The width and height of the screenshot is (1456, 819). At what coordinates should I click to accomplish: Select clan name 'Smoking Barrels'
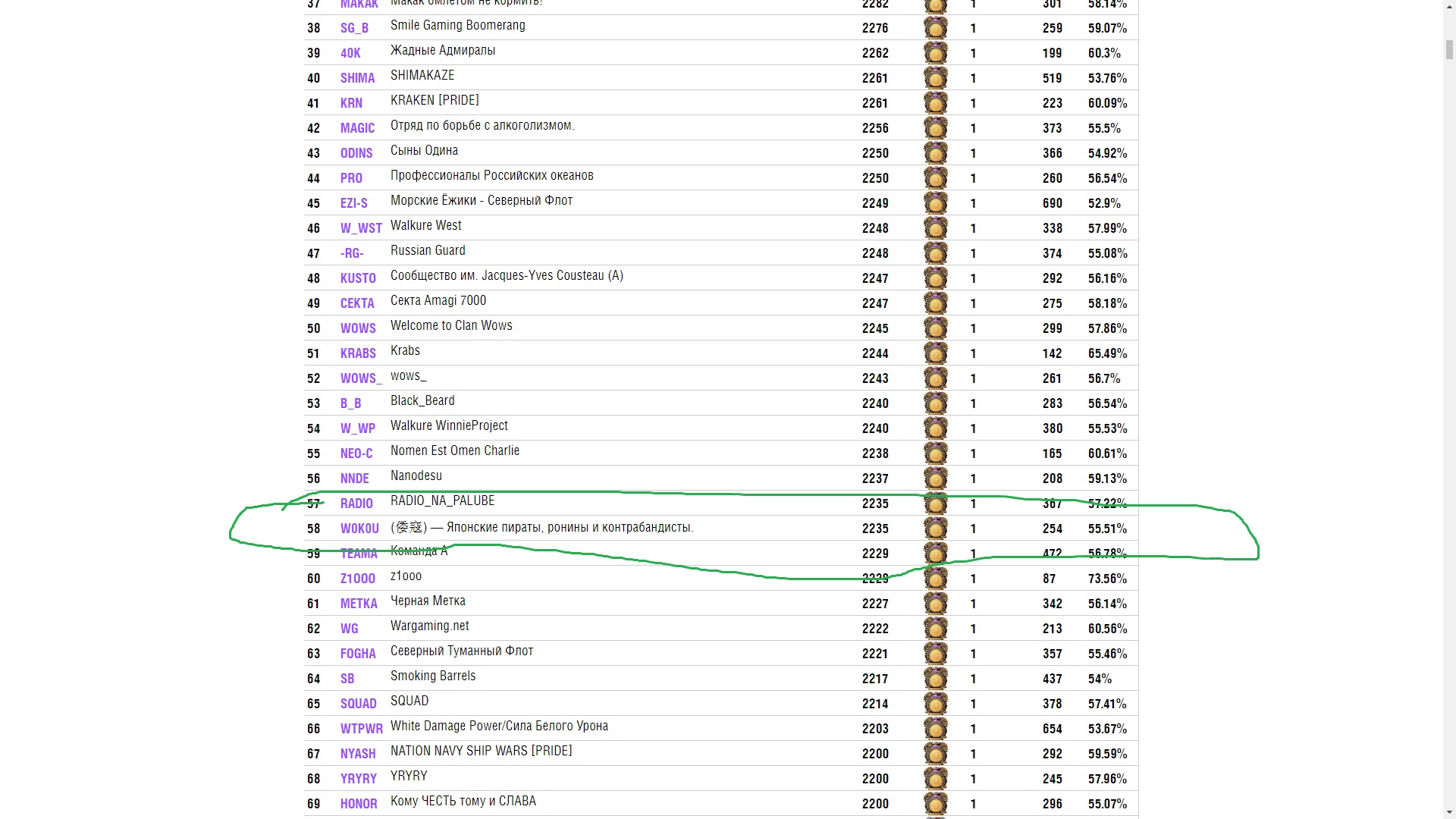click(433, 676)
